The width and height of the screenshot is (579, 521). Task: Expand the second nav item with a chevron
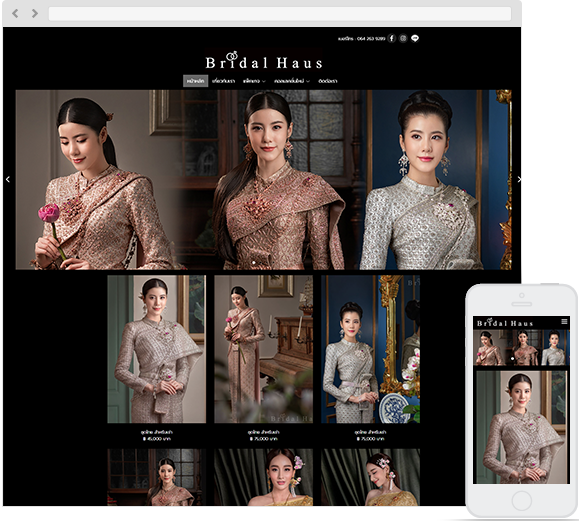[292, 81]
